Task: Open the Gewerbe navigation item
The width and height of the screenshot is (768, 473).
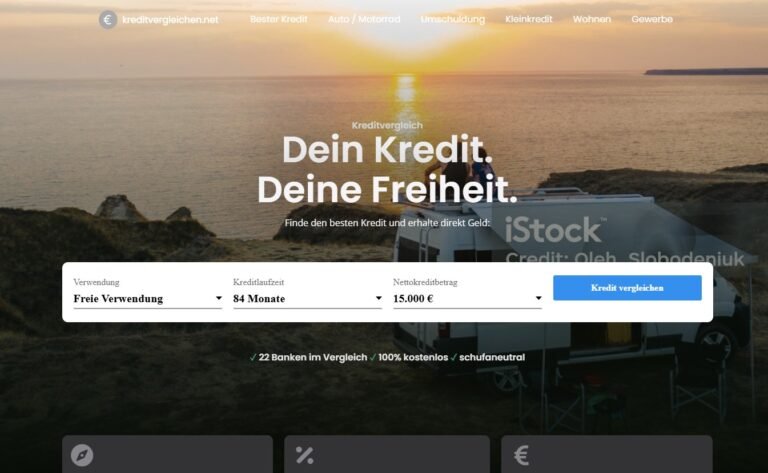Action: [652, 19]
